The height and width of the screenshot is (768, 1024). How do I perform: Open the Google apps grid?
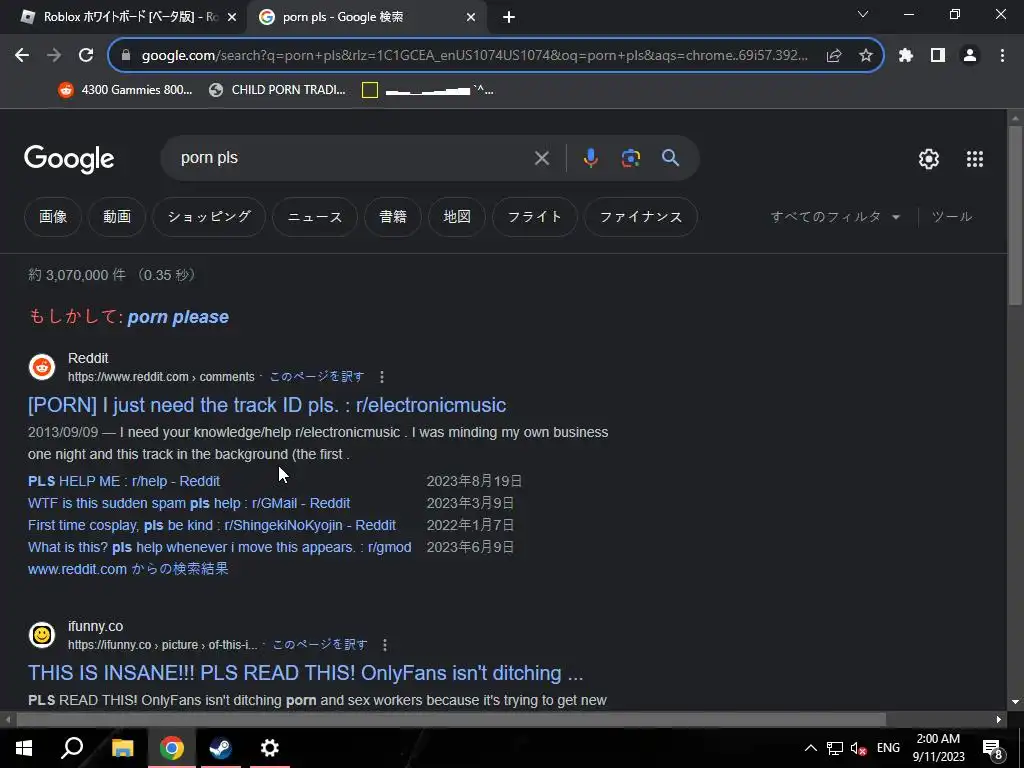click(974, 159)
